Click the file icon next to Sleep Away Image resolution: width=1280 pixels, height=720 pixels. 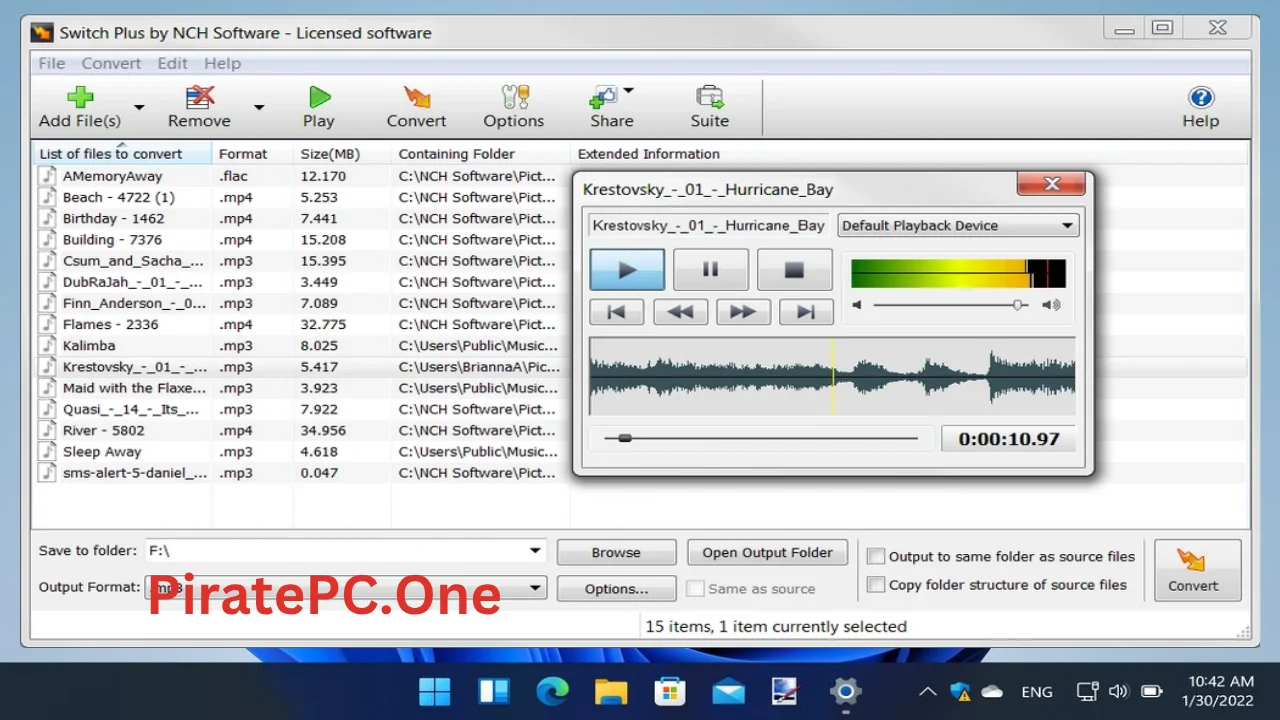pyautogui.click(x=48, y=451)
